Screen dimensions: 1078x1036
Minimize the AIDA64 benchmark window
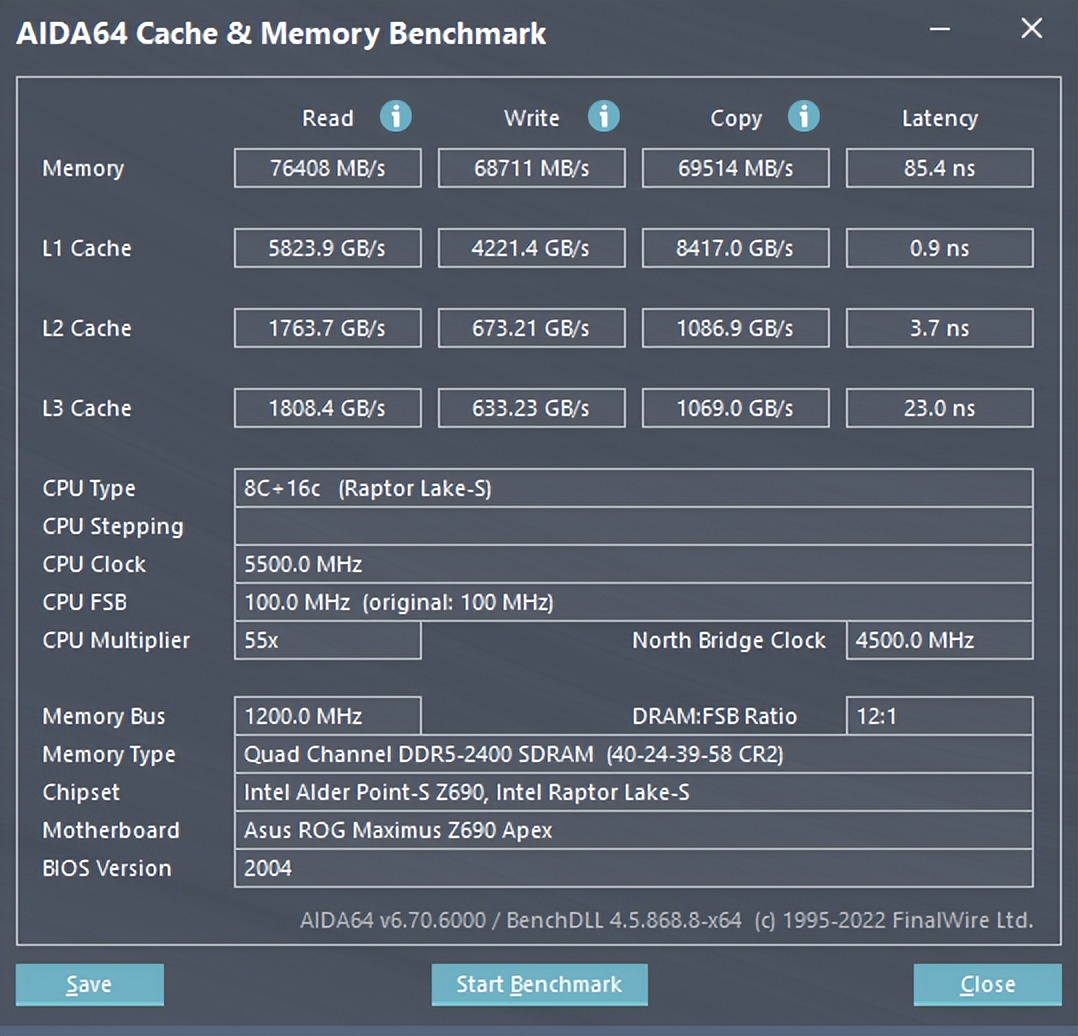[x=938, y=30]
